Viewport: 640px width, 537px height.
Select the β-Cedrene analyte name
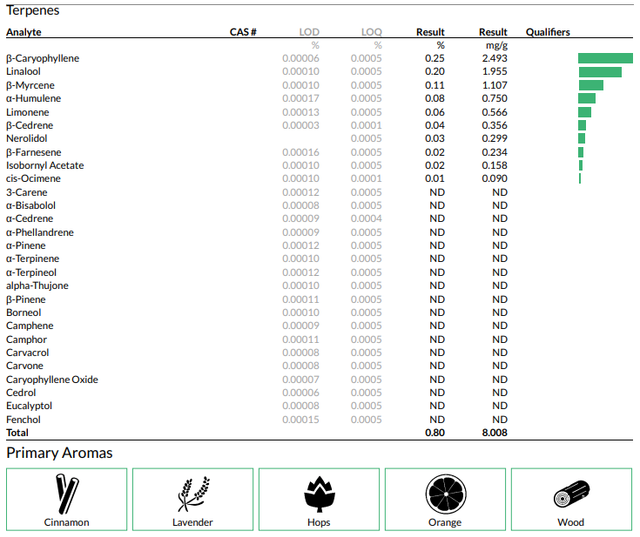click(29, 125)
